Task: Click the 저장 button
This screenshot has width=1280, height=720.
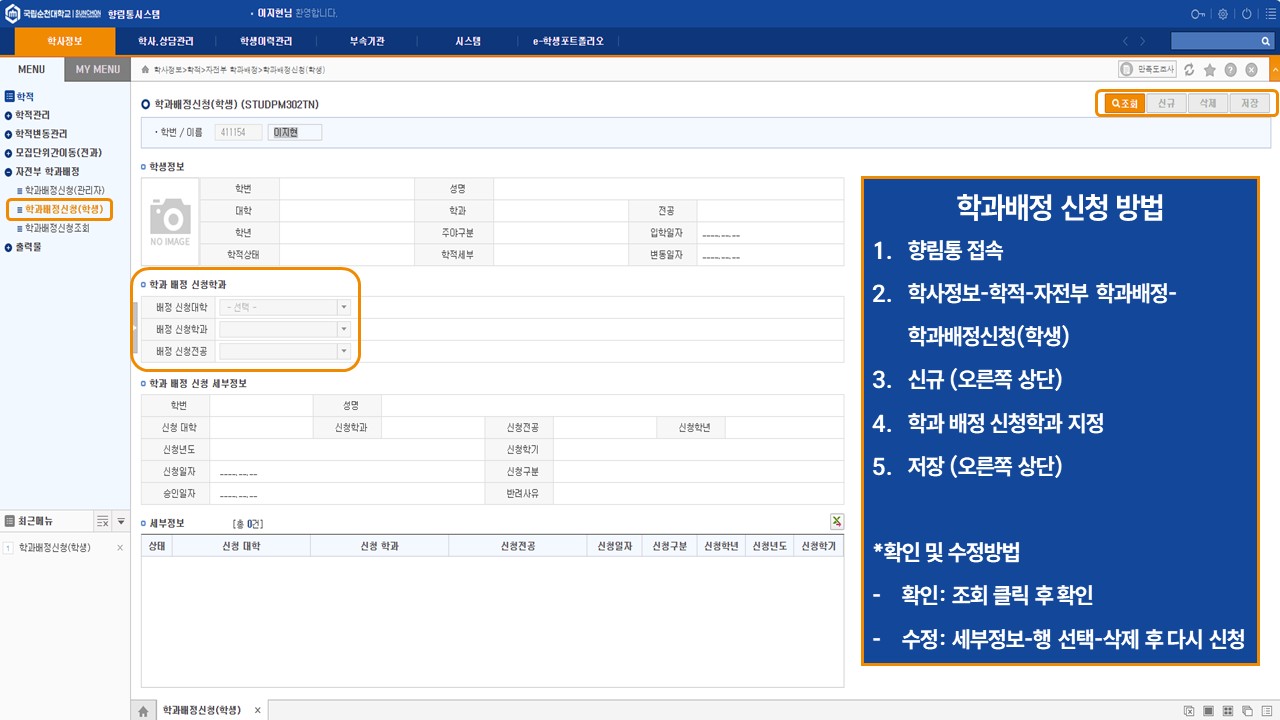Action: 1250,103
